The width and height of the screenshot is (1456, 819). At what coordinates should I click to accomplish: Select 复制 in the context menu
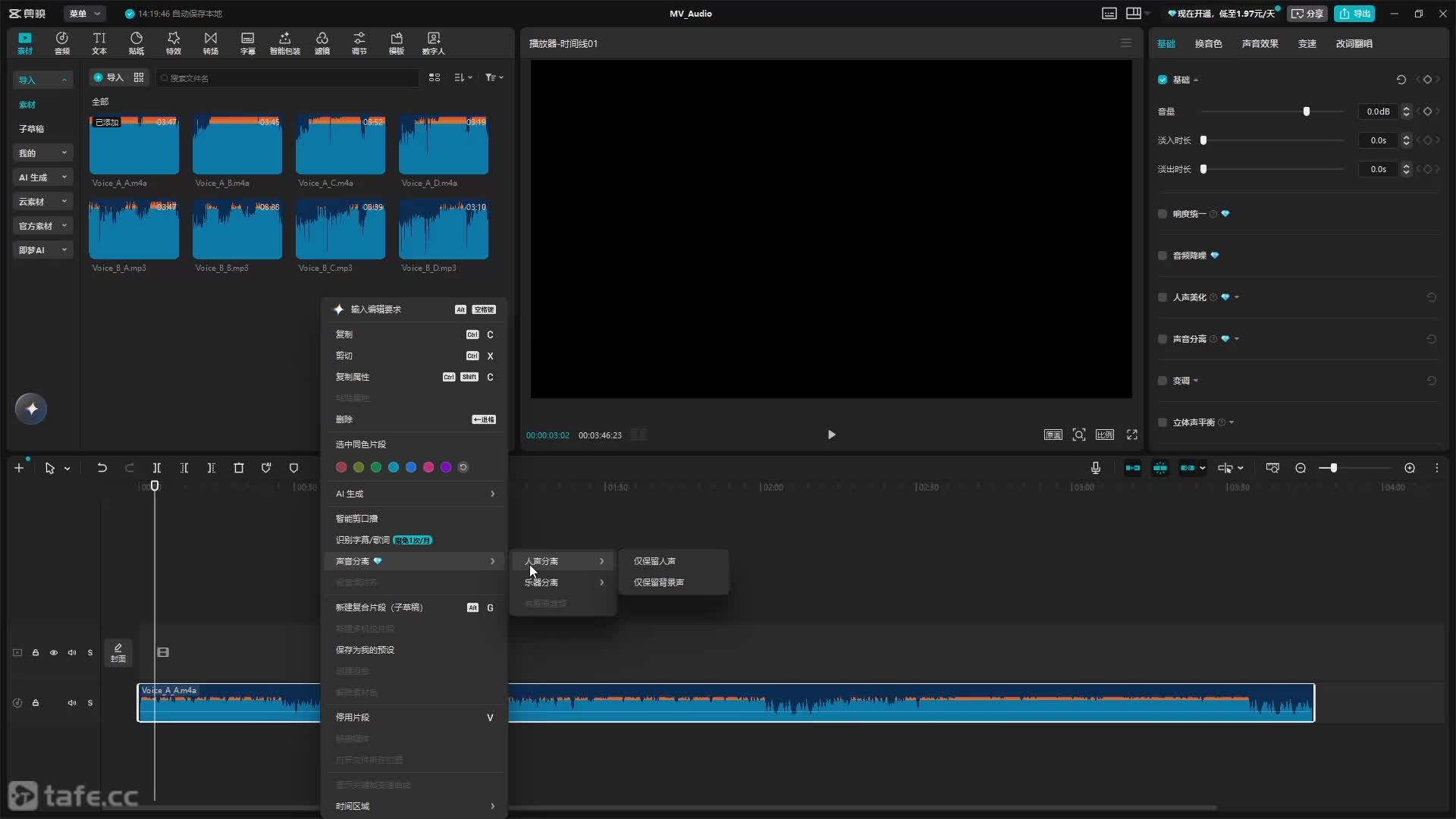point(415,334)
